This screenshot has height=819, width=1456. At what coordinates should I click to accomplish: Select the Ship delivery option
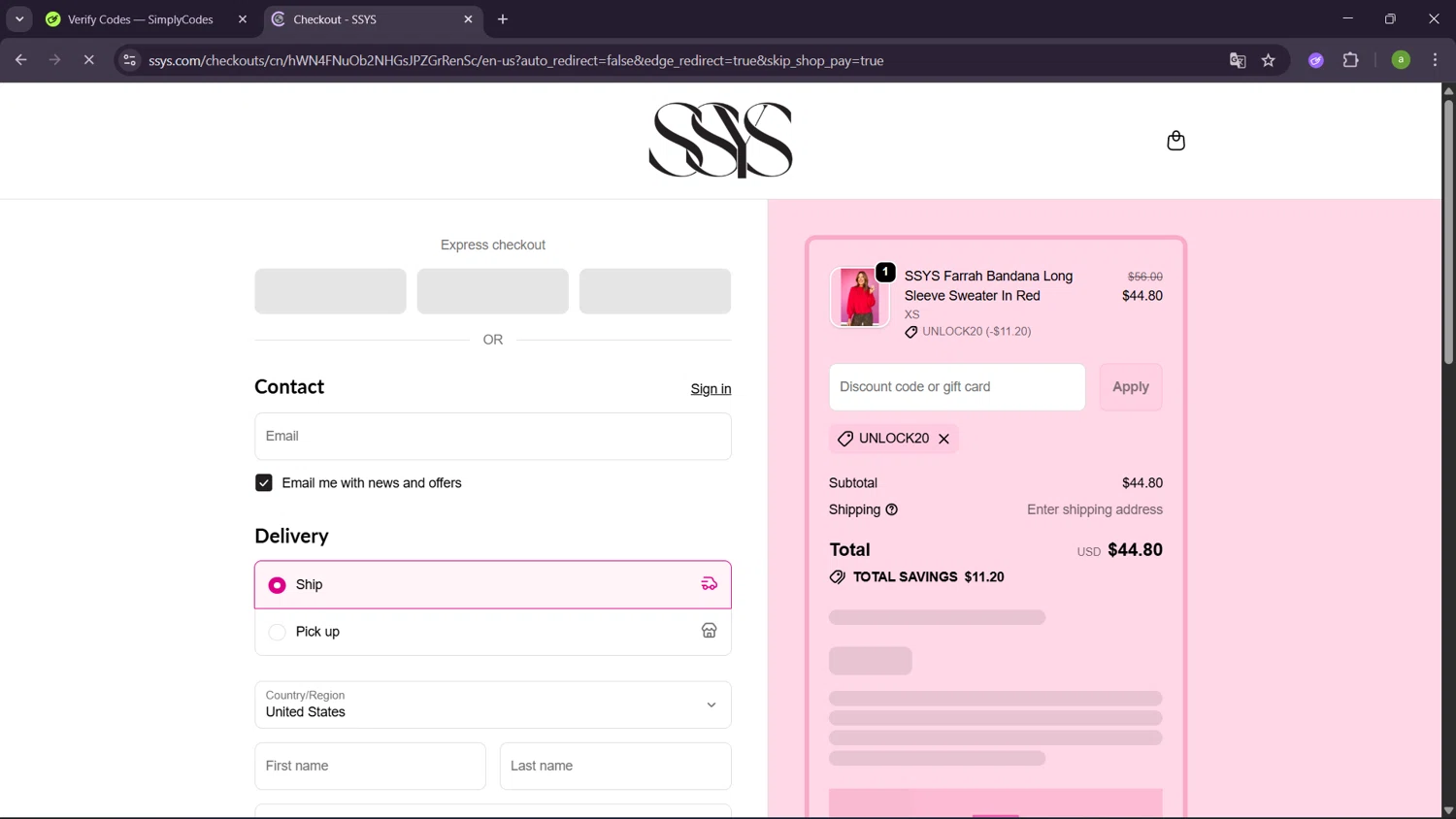tap(492, 585)
